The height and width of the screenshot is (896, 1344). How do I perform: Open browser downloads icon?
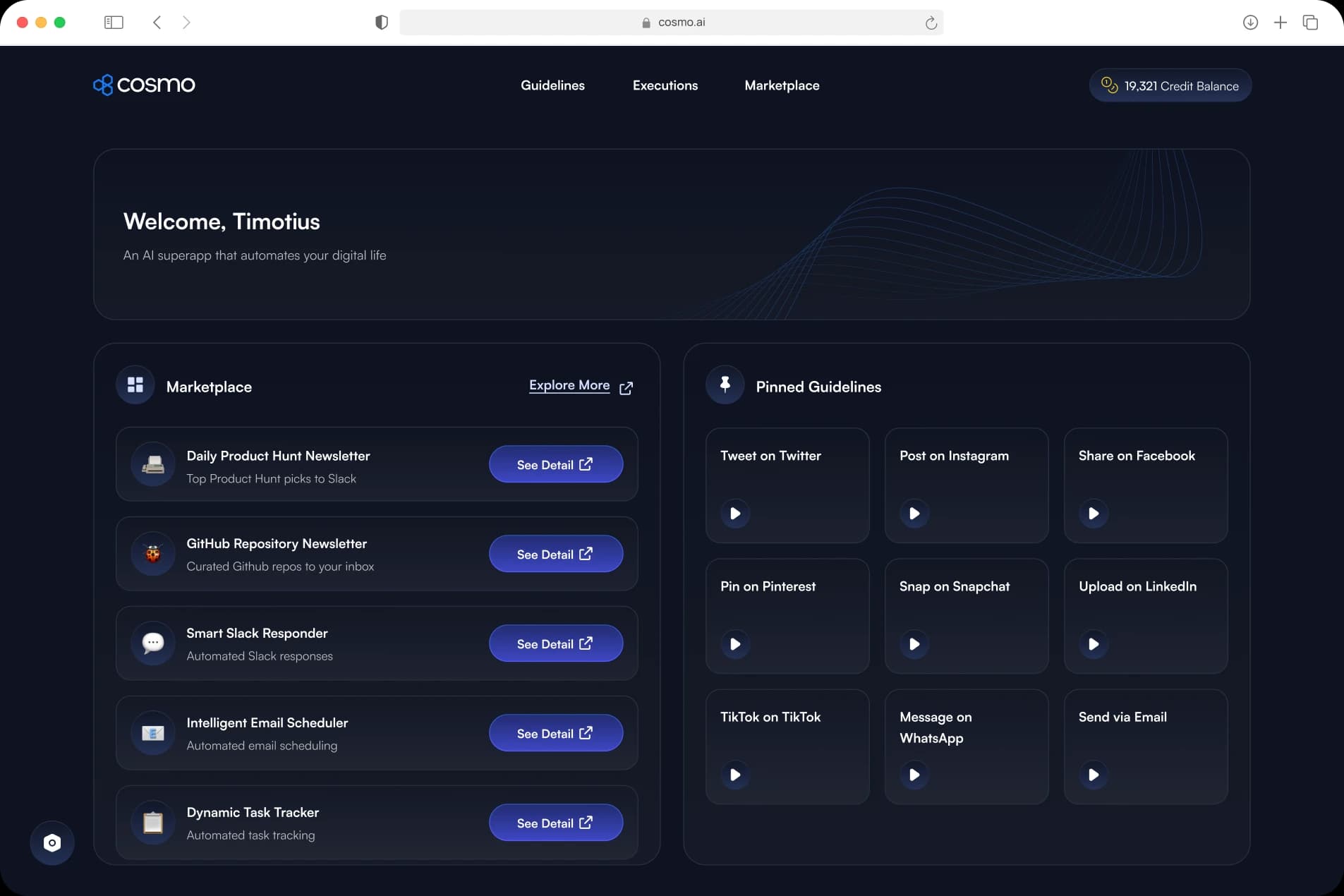1249,23
